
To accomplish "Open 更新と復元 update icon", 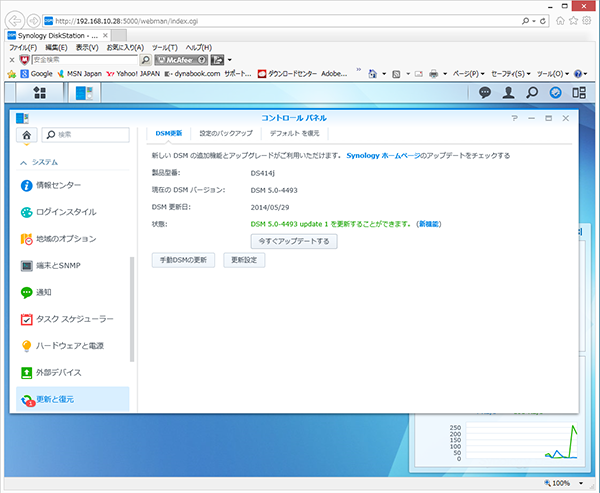I will click(28, 400).
